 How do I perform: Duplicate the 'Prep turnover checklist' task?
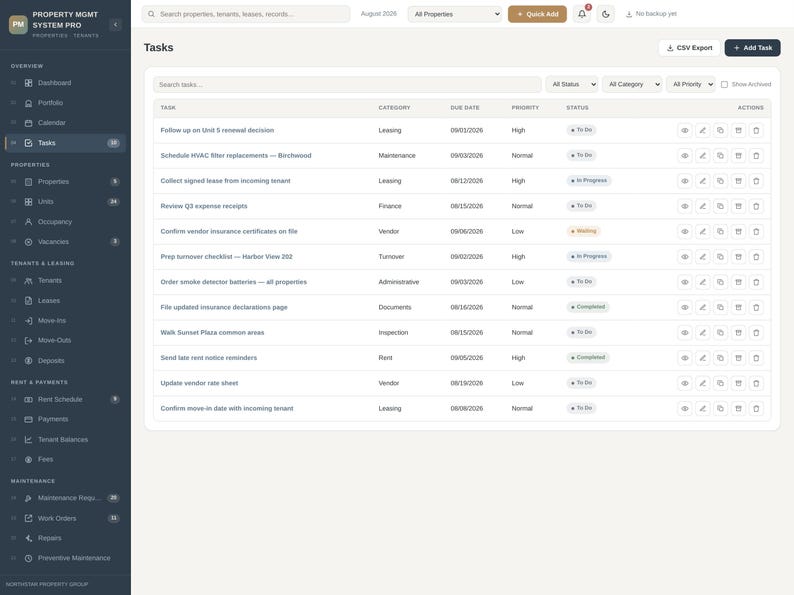tap(720, 257)
